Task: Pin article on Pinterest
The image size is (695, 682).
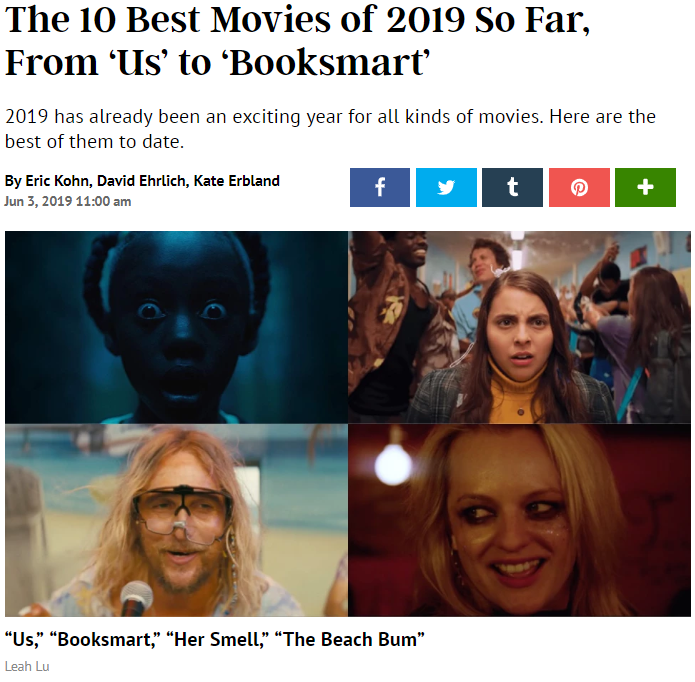Action: pyautogui.click(x=579, y=187)
